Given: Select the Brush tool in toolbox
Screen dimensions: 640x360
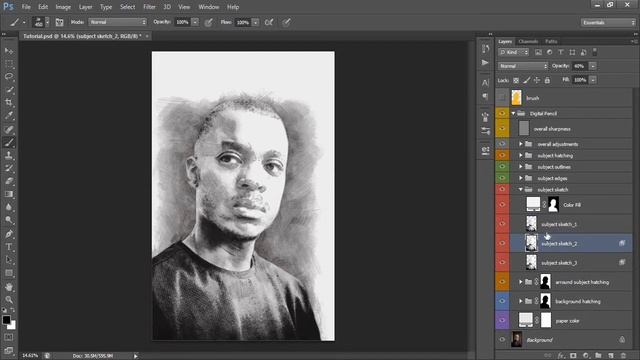Looking at the screenshot, I should (9, 142).
